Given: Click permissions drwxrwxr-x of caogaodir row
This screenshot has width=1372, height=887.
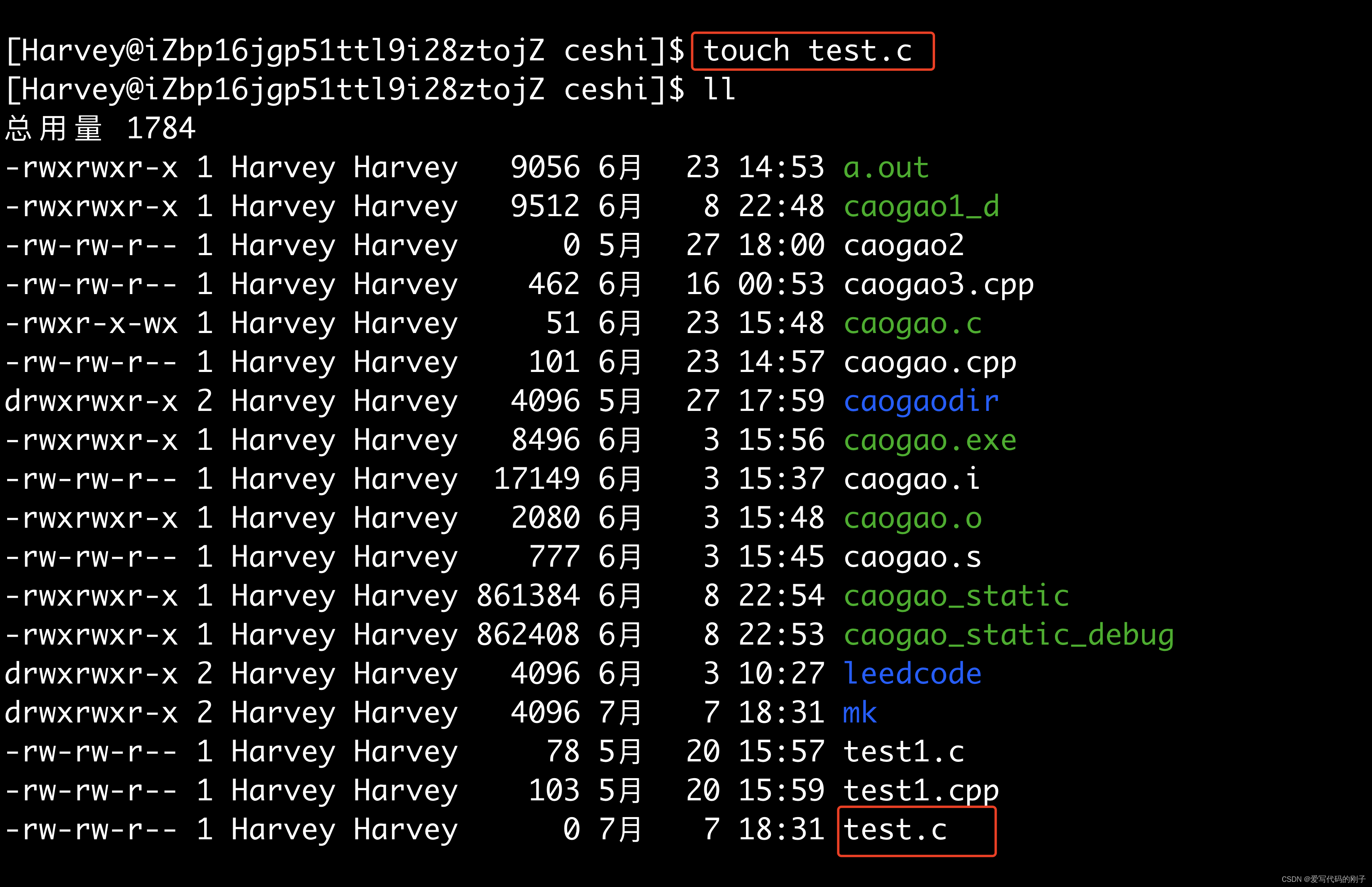Looking at the screenshot, I should click(x=91, y=401).
